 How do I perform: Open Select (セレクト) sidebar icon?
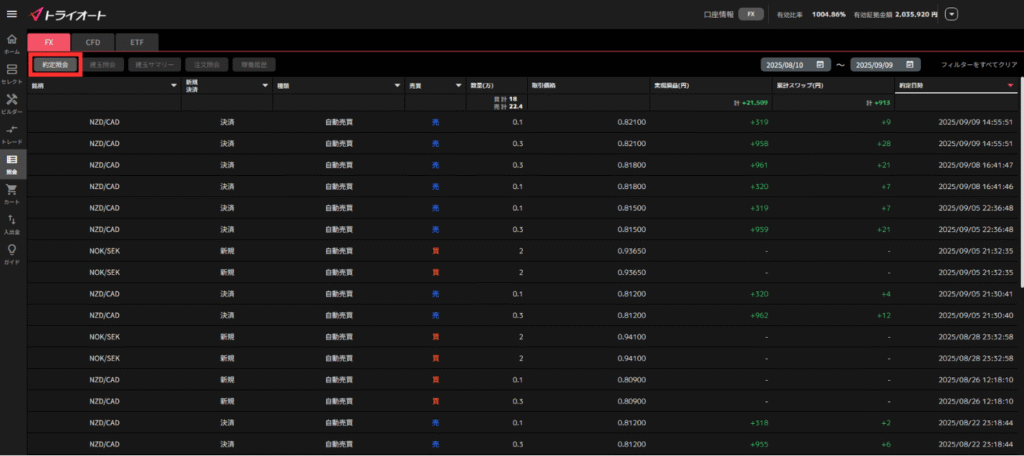[x=12, y=73]
